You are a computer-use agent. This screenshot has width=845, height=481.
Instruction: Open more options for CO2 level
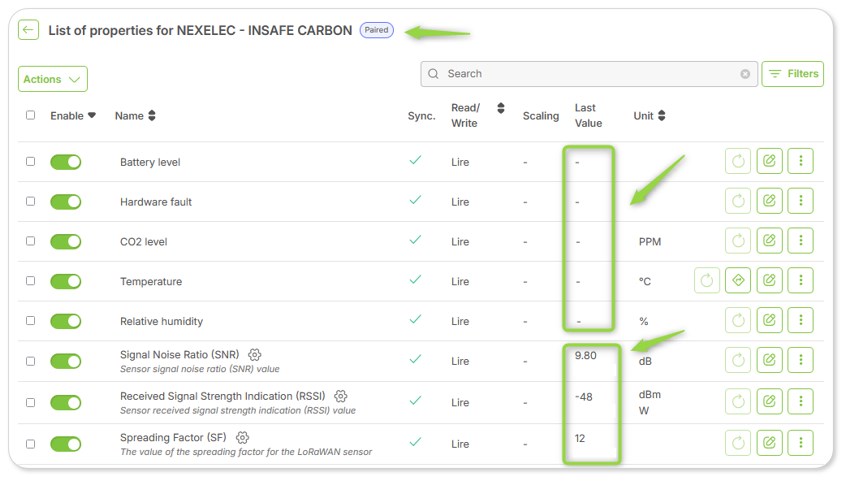tap(800, 241)
